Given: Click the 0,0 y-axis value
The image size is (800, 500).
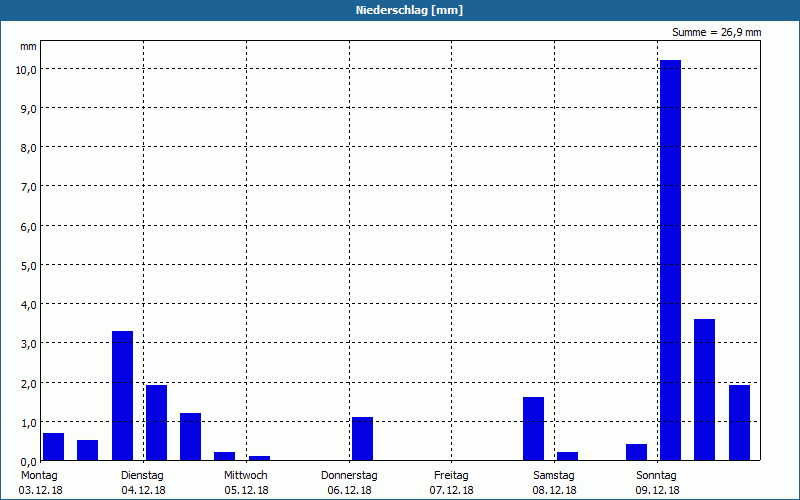Looking at the screenshot, I should click(28, 462).
